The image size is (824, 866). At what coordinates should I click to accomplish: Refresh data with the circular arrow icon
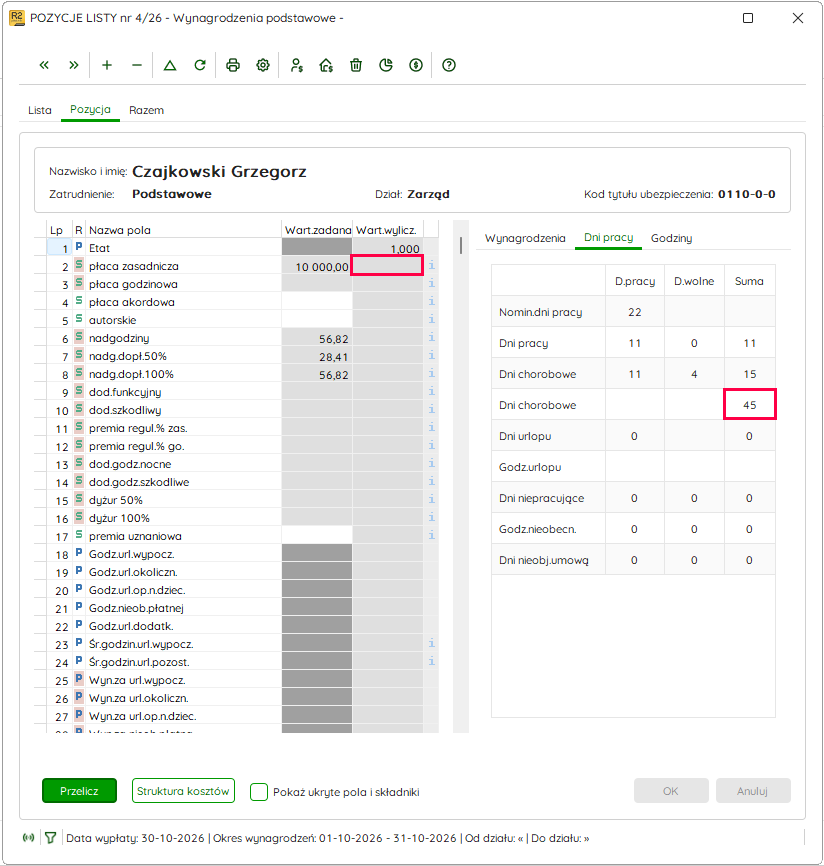[200, 65]
